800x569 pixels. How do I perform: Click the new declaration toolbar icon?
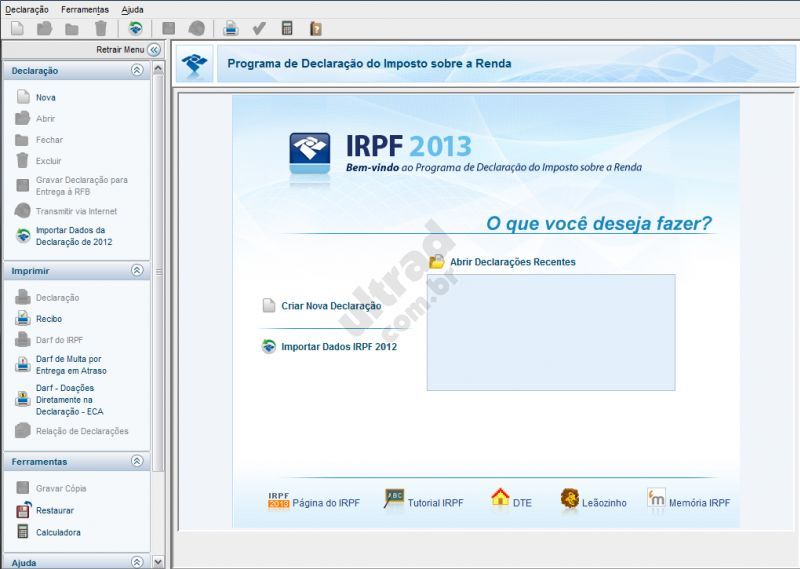[x=17, y=28]
